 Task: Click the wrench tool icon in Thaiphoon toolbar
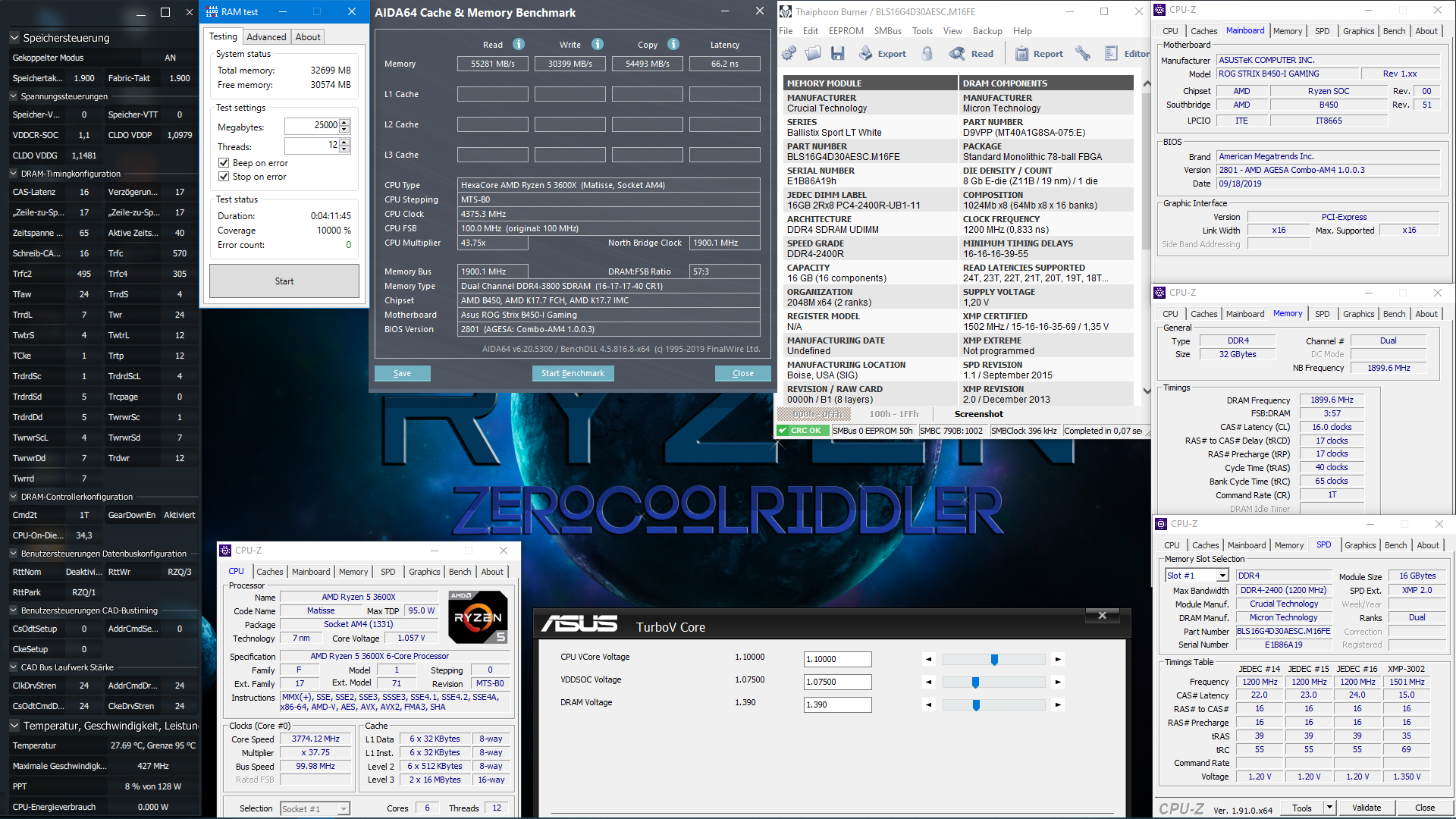1083,53
